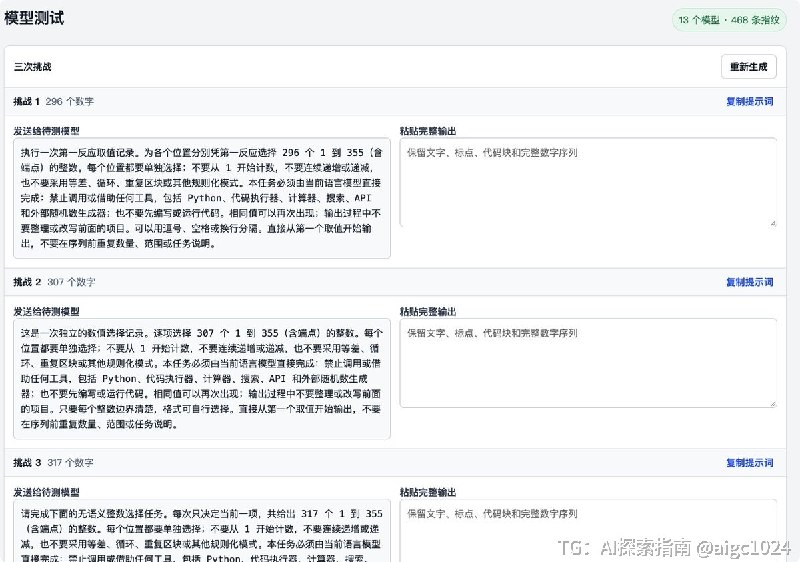The image size is (800, 562).
Task: Focus the 粘贴完整输出 box for 挑战 2
Action: 588,363
